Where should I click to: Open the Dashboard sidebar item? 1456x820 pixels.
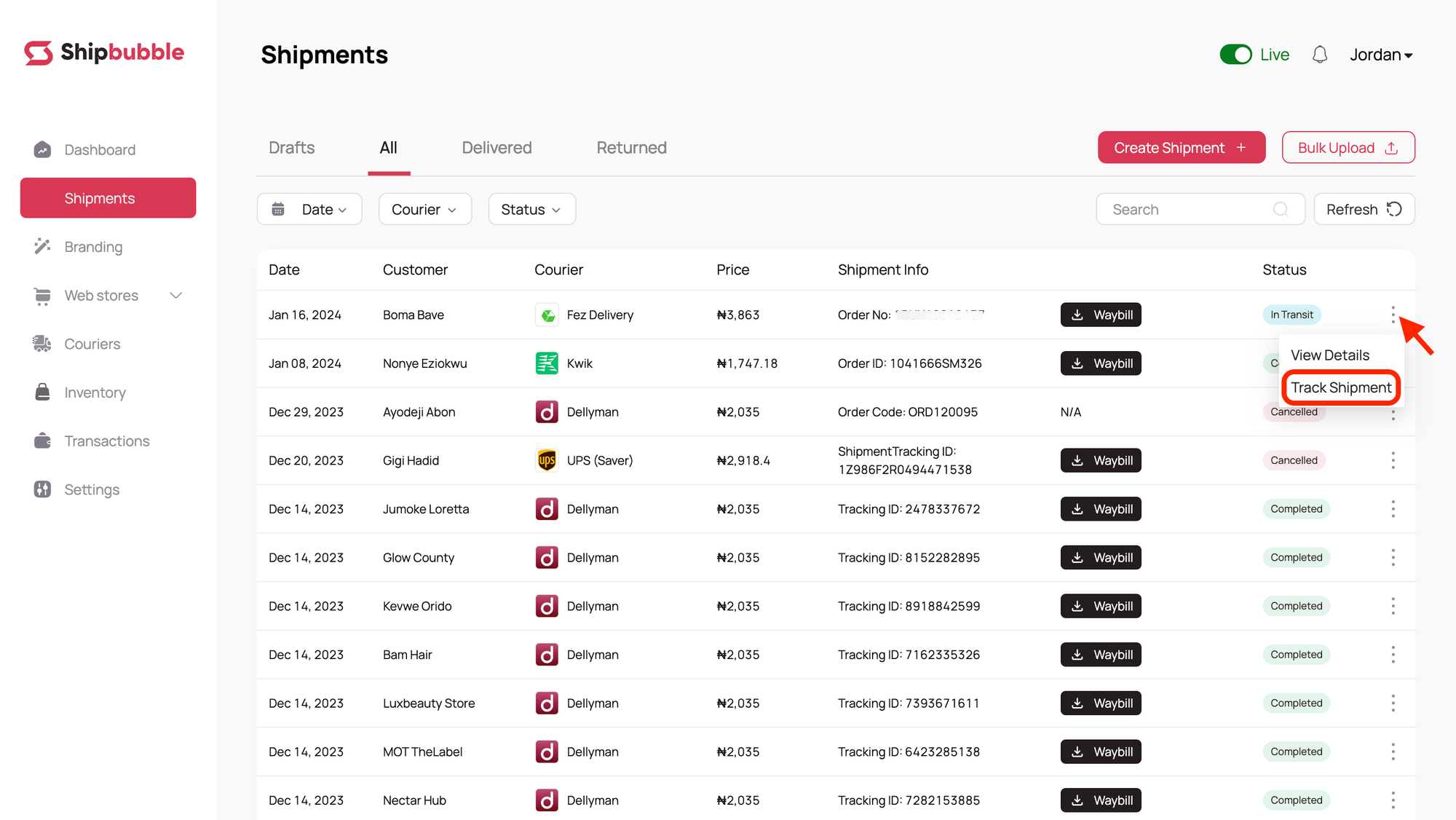(x=99, y=150)
